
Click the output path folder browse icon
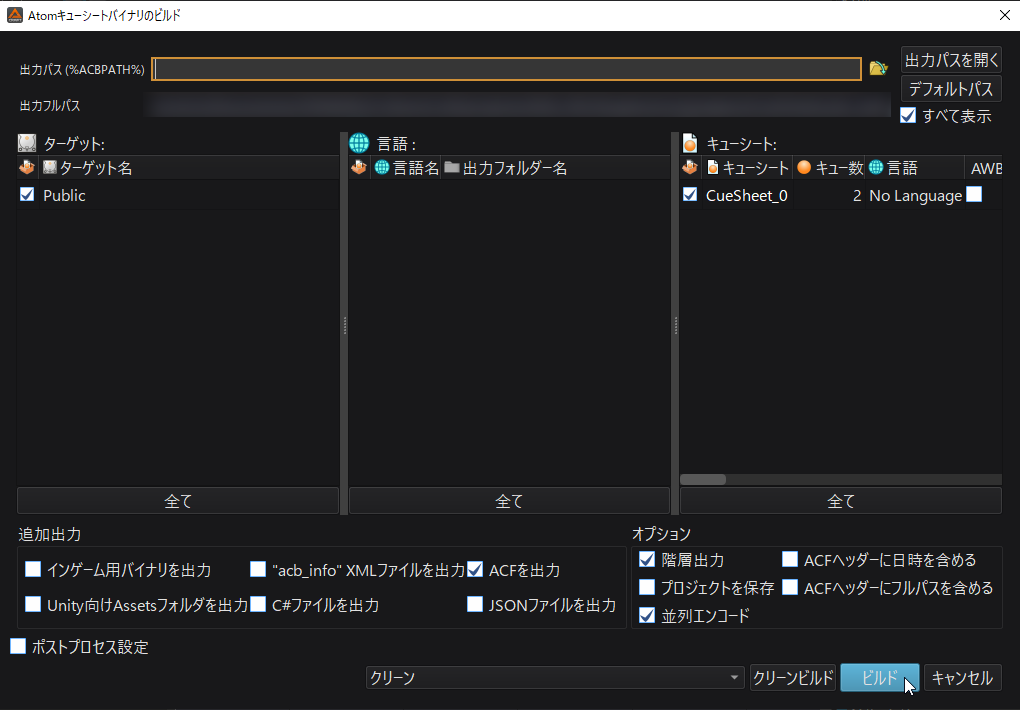[x=878, y=68]
